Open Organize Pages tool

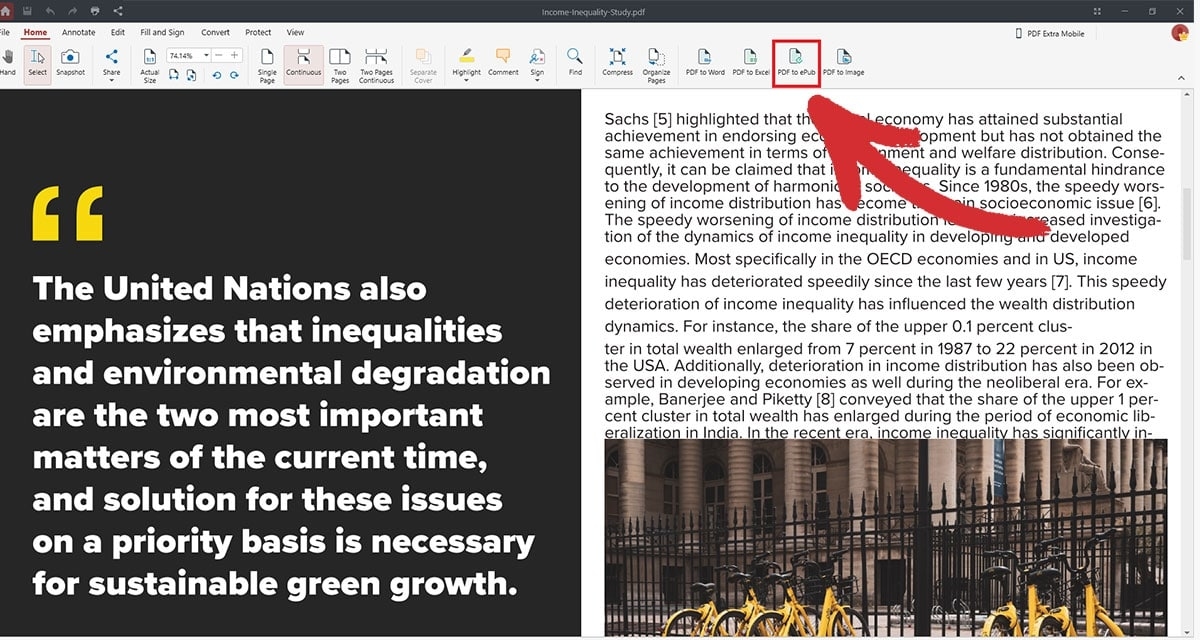pyautogui.click(x=656, y=64)
